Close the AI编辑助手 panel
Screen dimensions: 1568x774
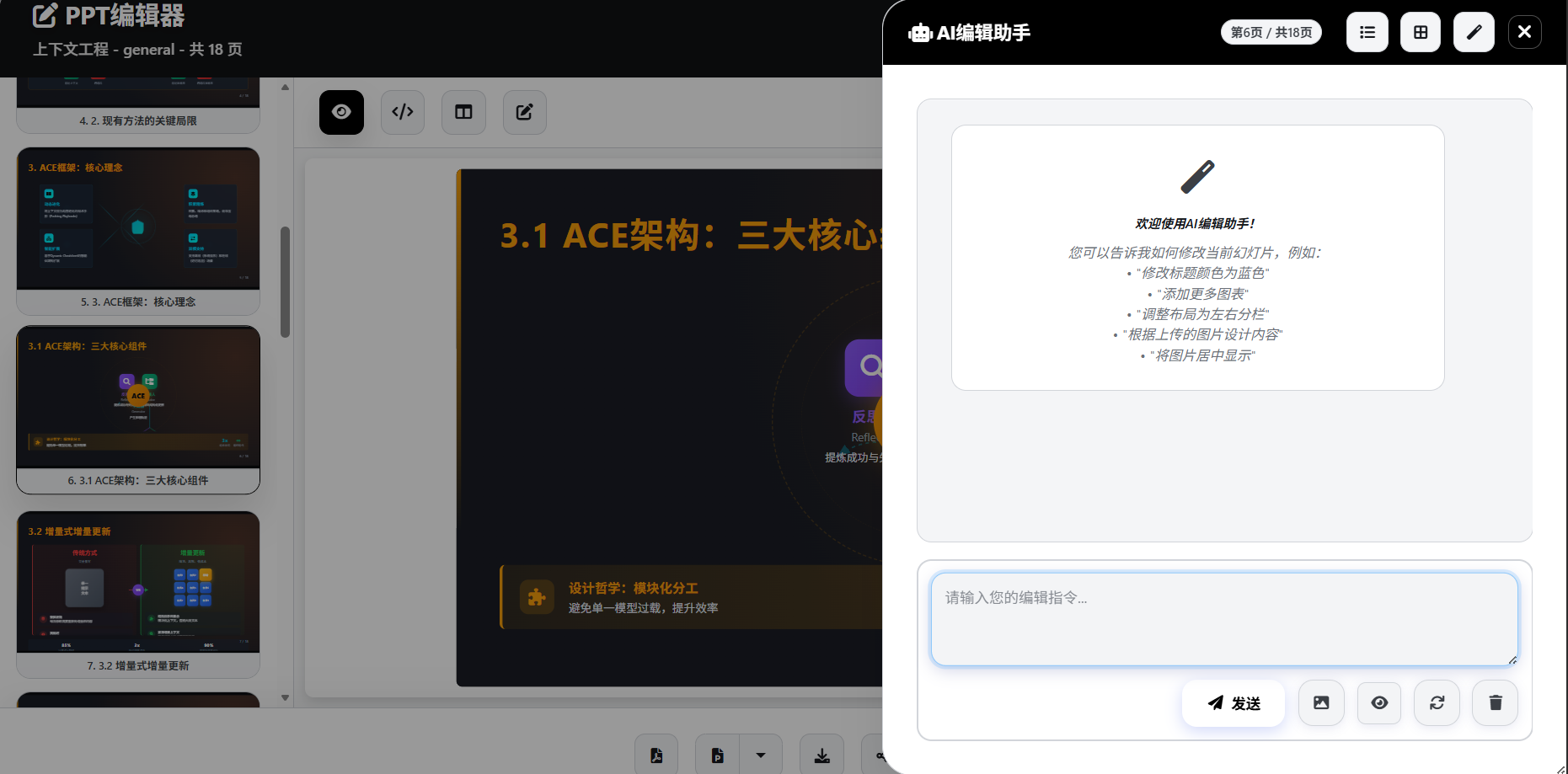(1524, 31)
